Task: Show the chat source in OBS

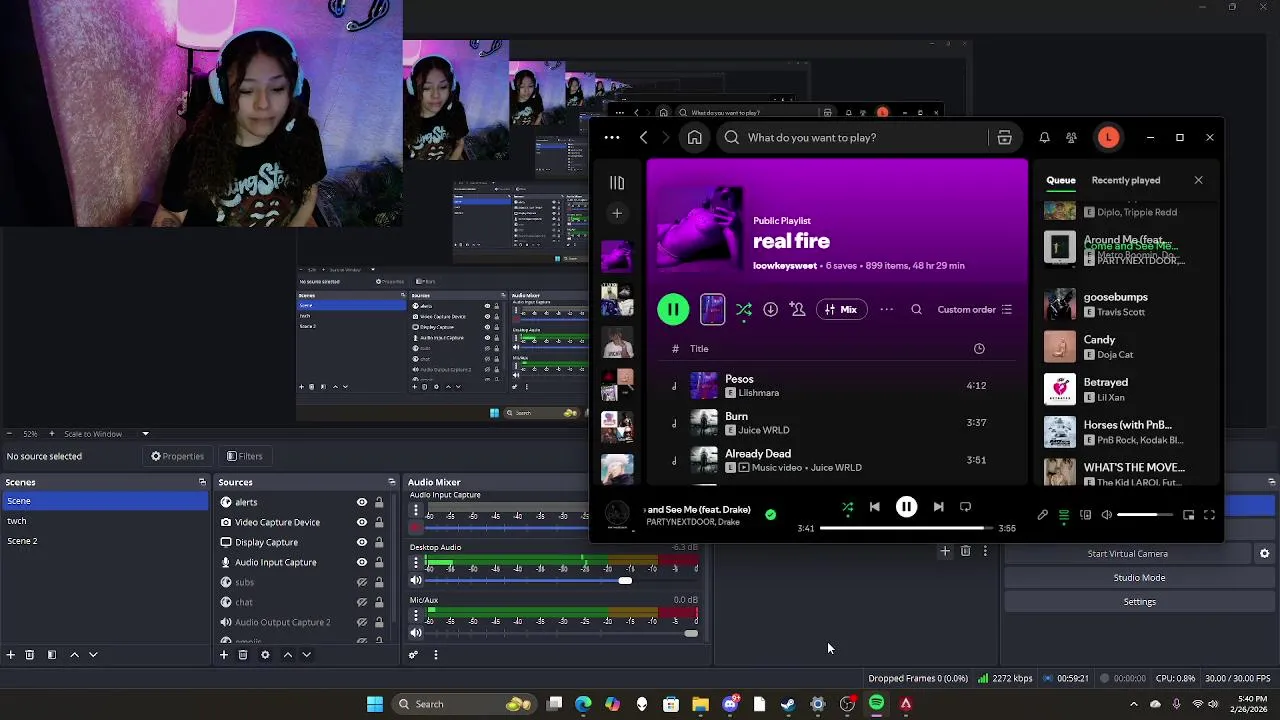Action: click(x=362, y=602)
